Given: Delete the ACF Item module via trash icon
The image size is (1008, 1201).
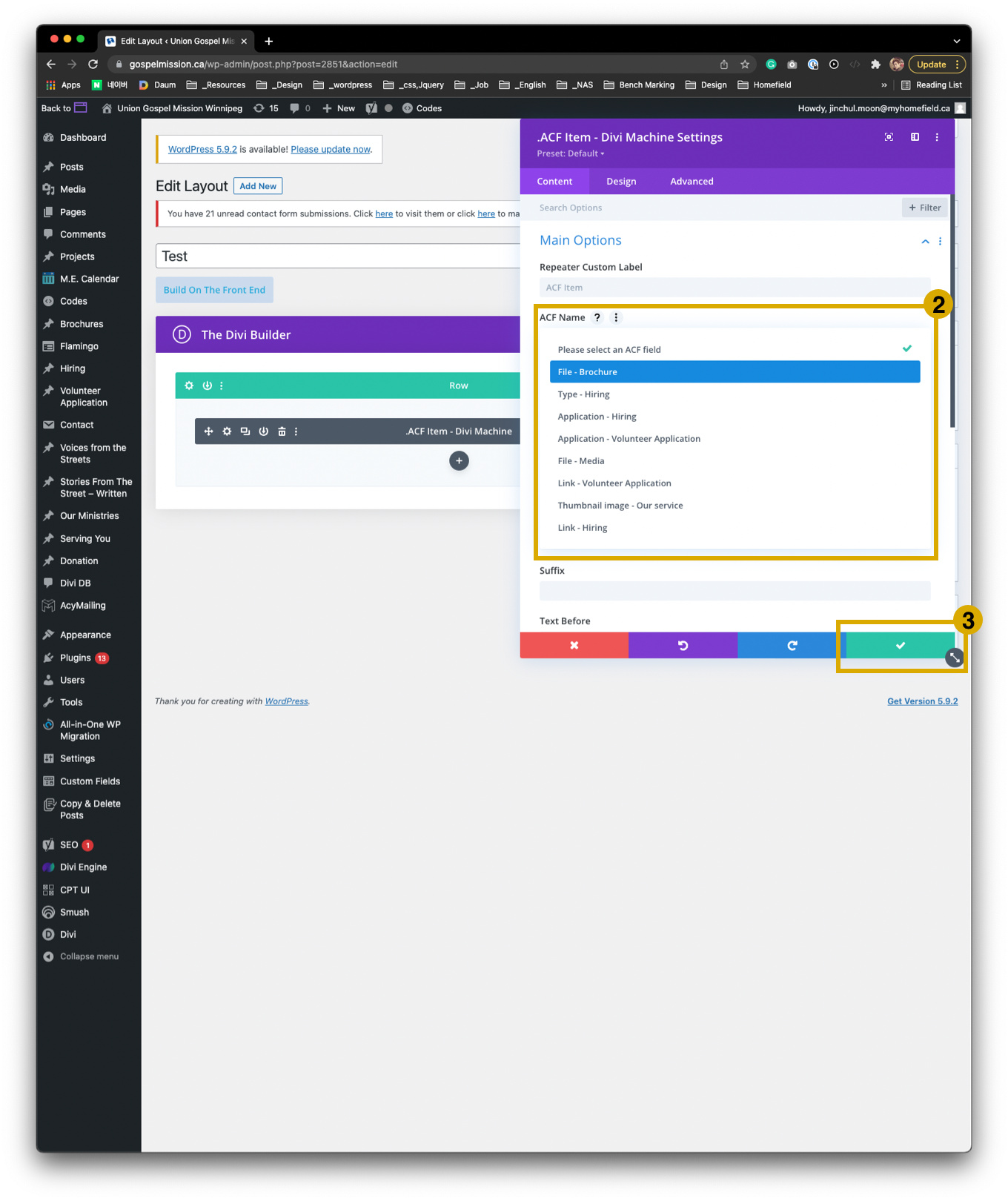Looking at the screenshot, I should click(x=282, y=431).
